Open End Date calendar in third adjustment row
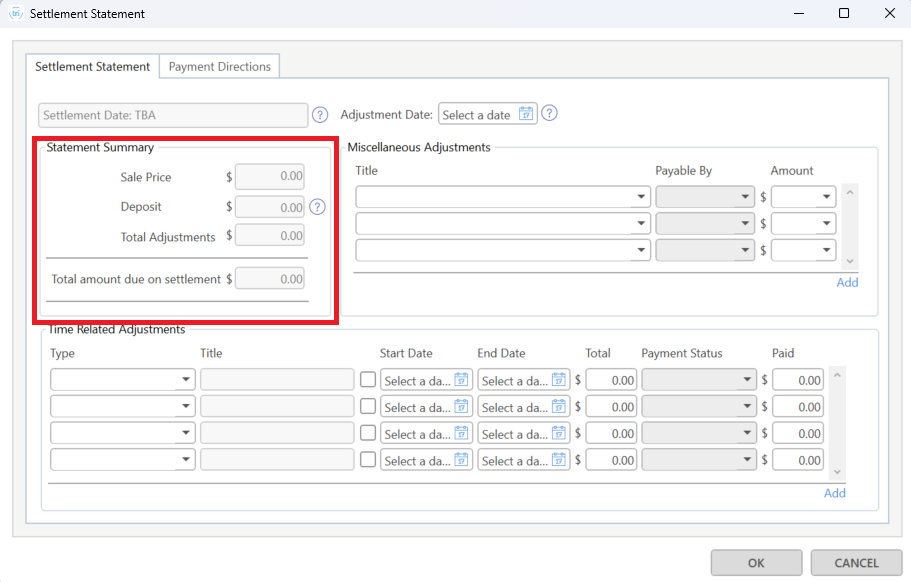 (x=559, y=434)
